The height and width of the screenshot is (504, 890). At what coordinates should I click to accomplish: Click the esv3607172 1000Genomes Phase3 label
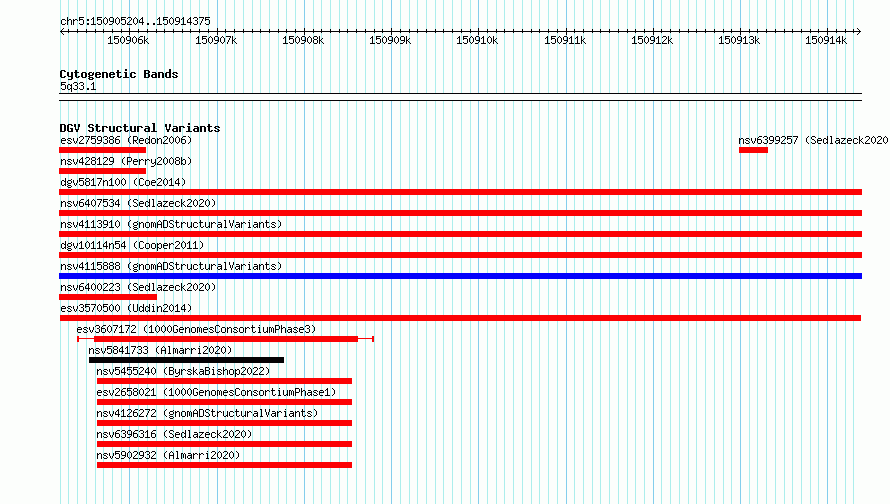(196, 329)
